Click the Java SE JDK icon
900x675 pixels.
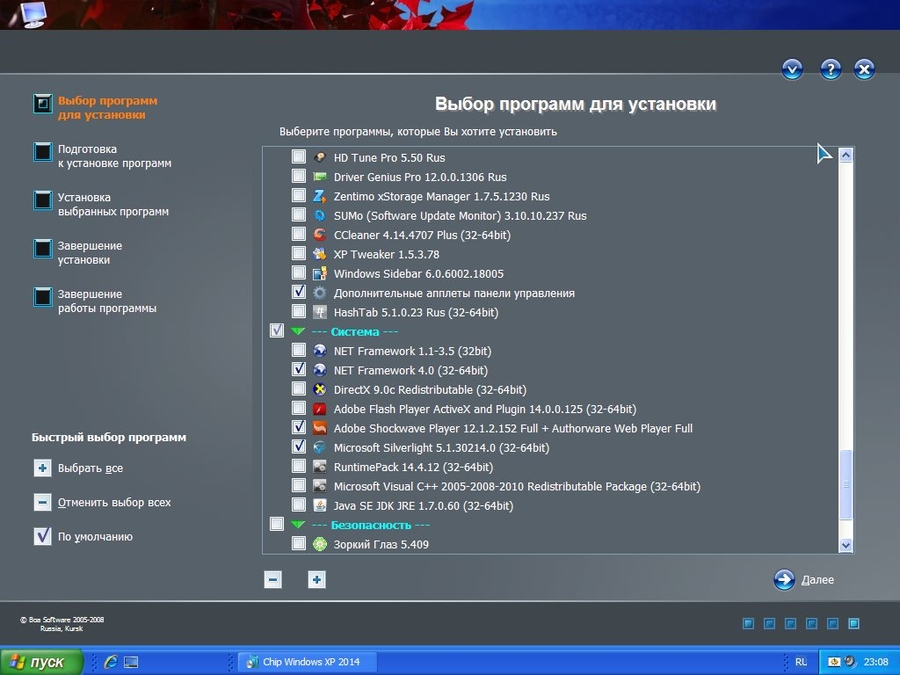click(320, 506)
